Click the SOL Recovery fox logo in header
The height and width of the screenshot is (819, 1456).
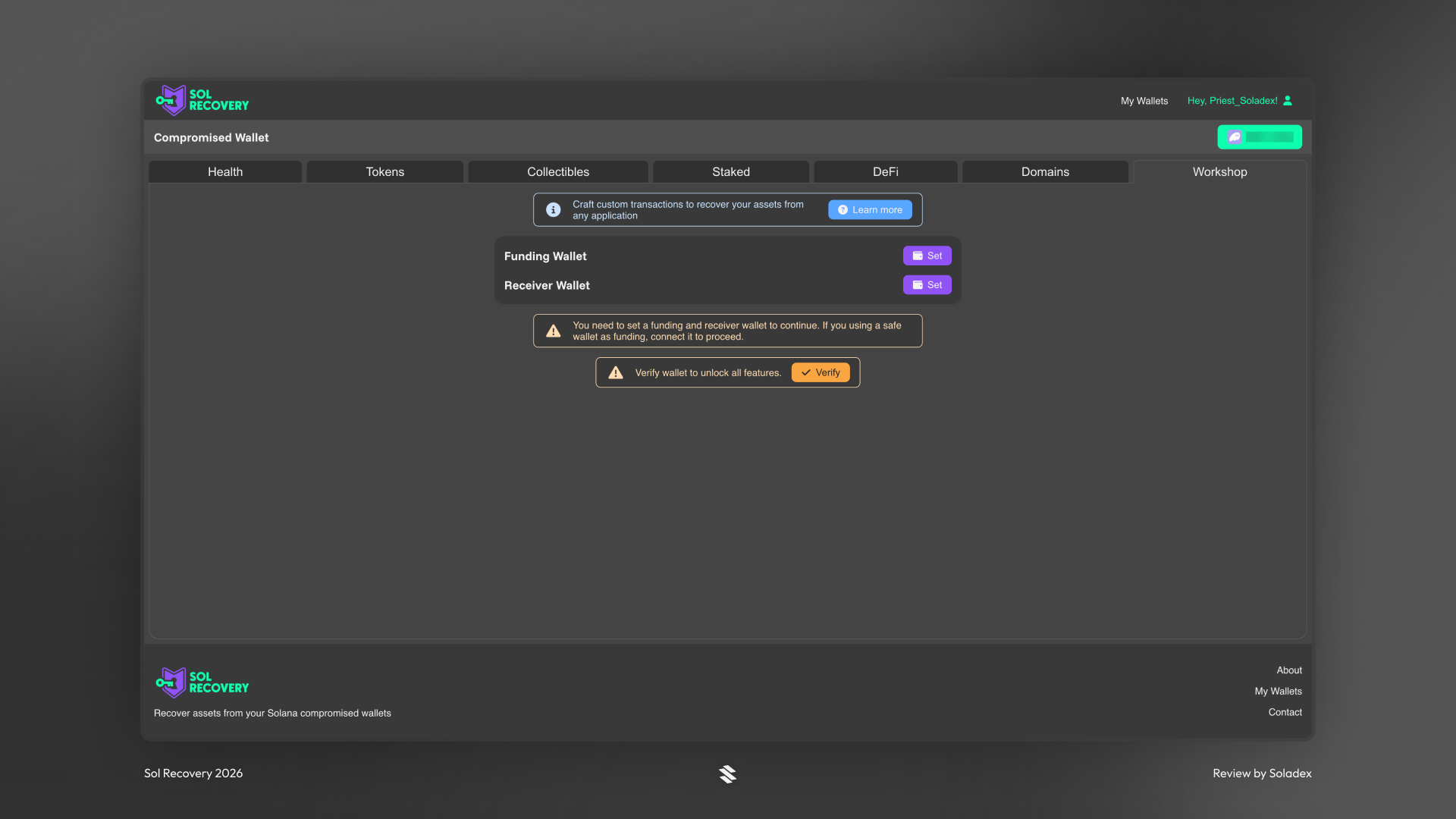[x=170, y=99]
